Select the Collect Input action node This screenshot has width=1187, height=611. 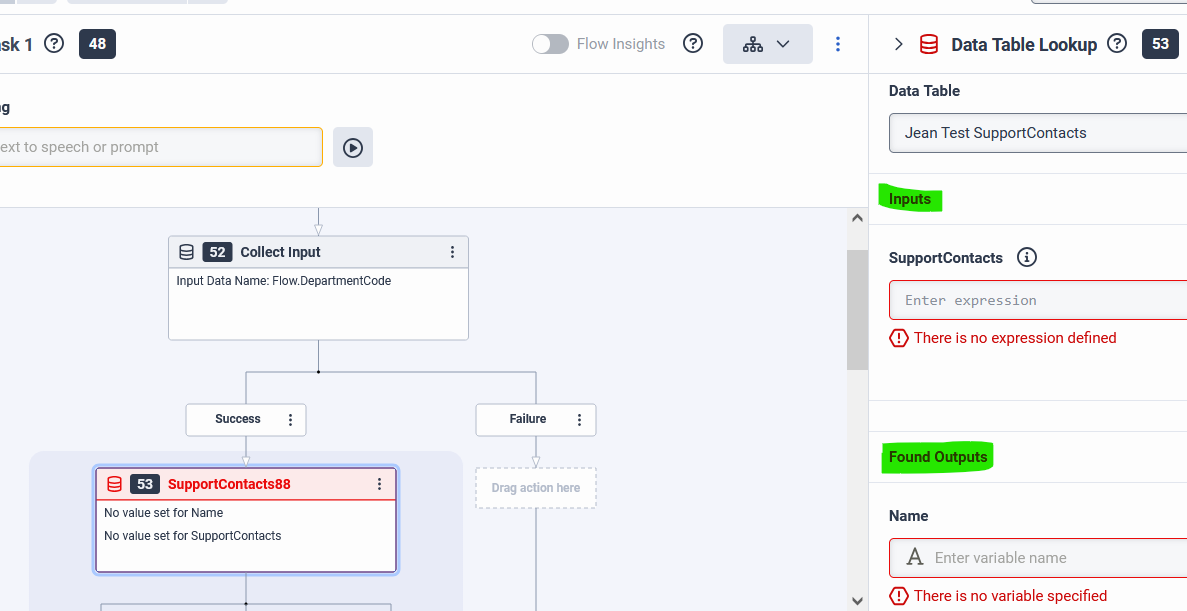click(x=318, y=300)
